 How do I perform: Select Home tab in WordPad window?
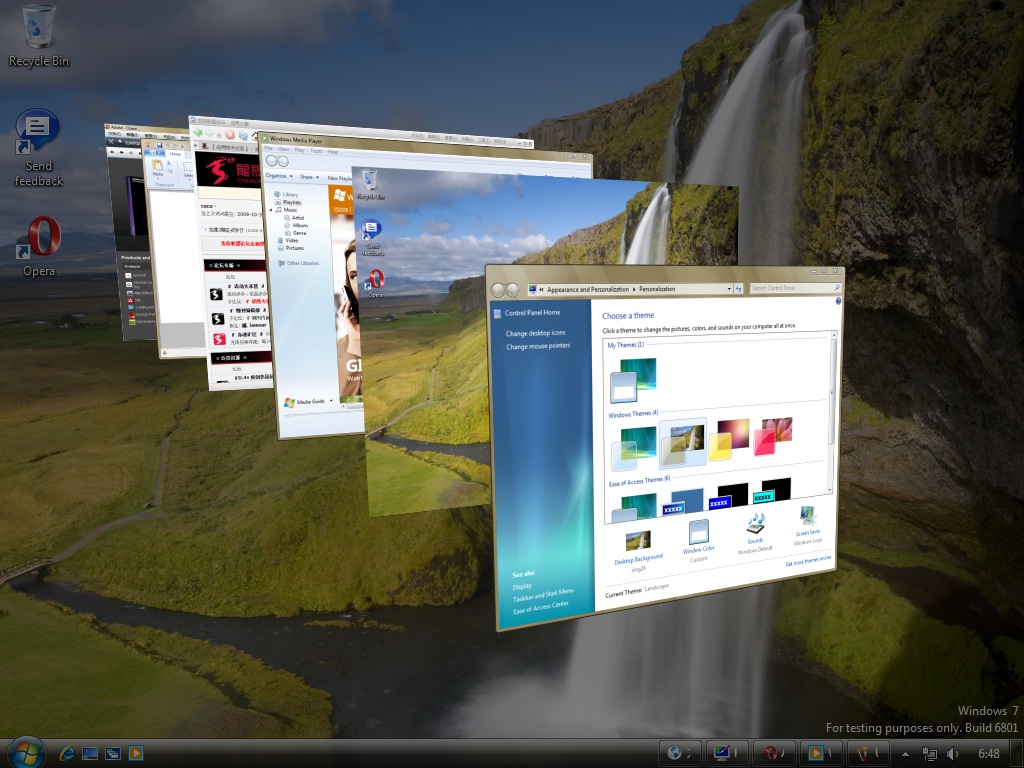click(x=175, y=154)
